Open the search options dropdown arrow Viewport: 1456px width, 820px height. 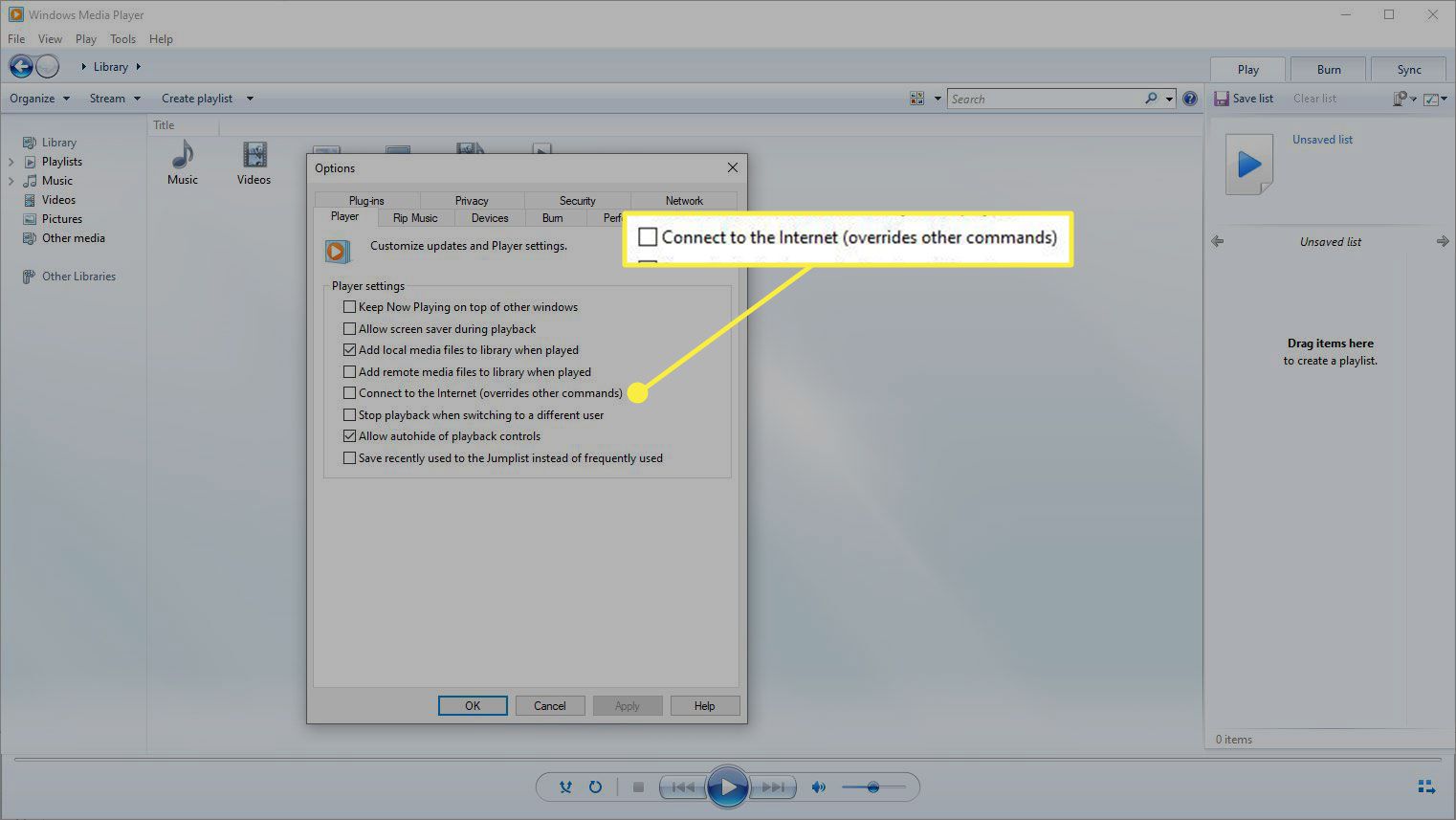[1169, 99]
